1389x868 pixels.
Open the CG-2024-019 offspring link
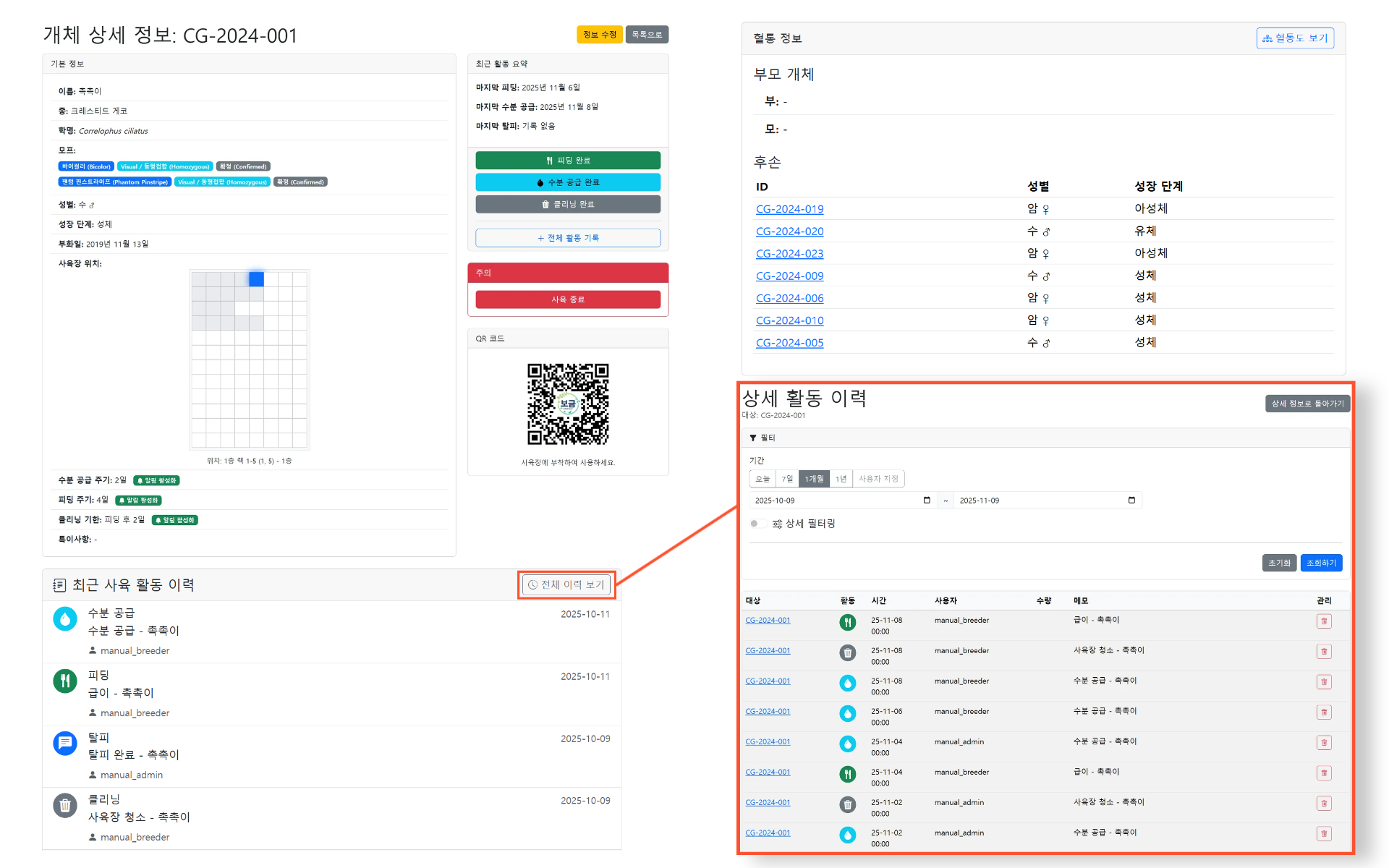click(789, 209)
